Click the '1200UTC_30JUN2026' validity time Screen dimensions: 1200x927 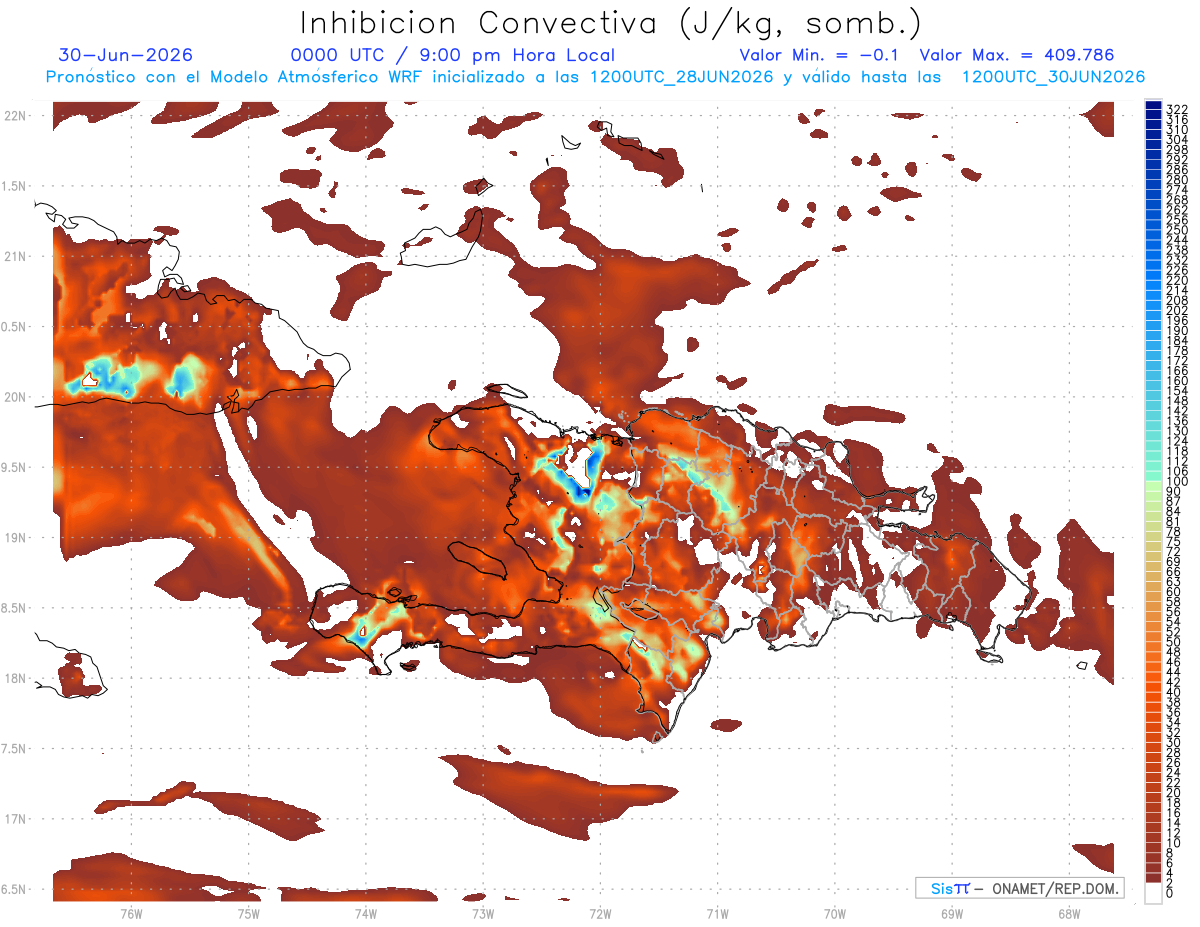[x=1053, y=77]
